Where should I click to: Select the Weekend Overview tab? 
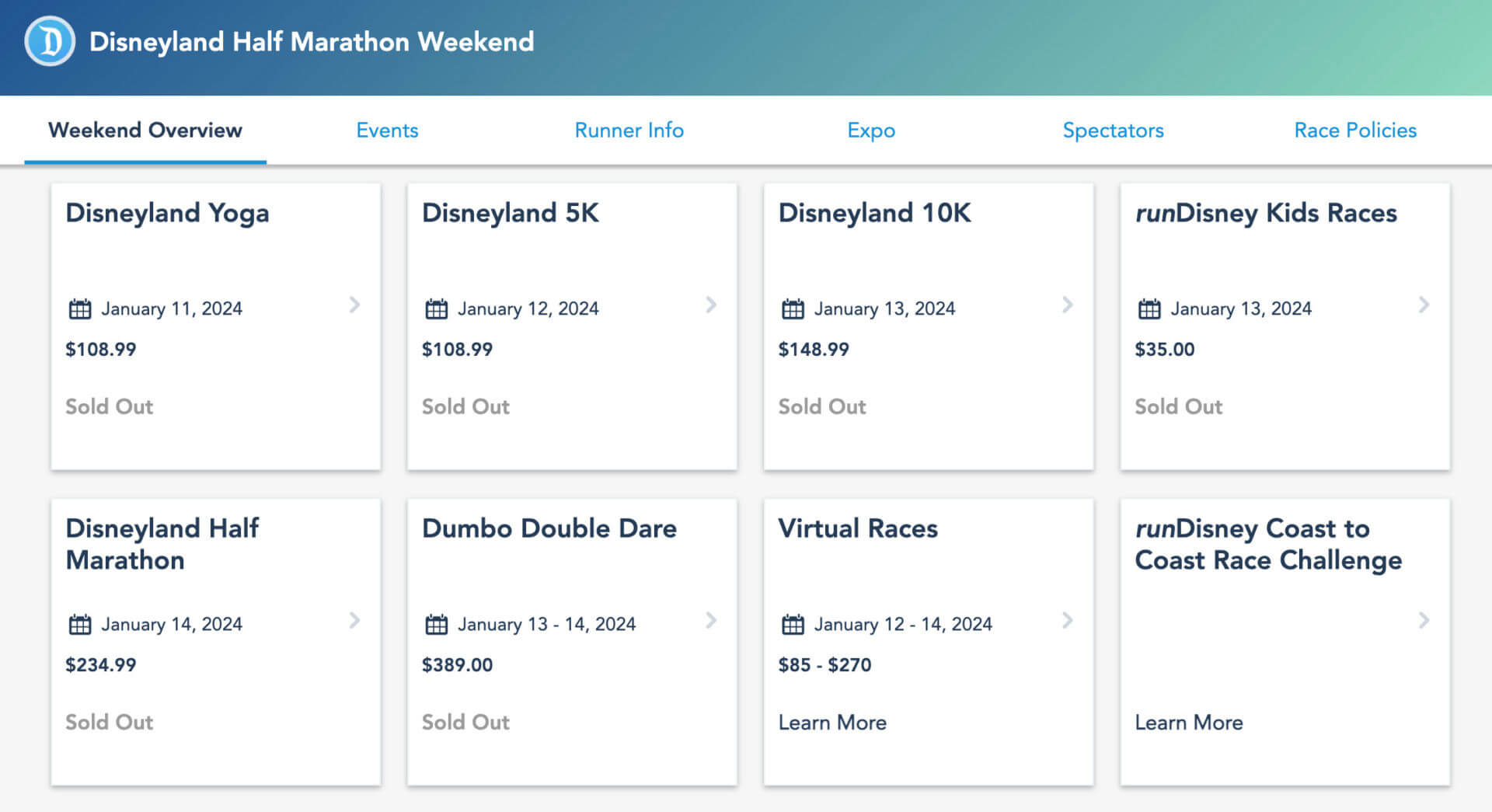(145, 130)
